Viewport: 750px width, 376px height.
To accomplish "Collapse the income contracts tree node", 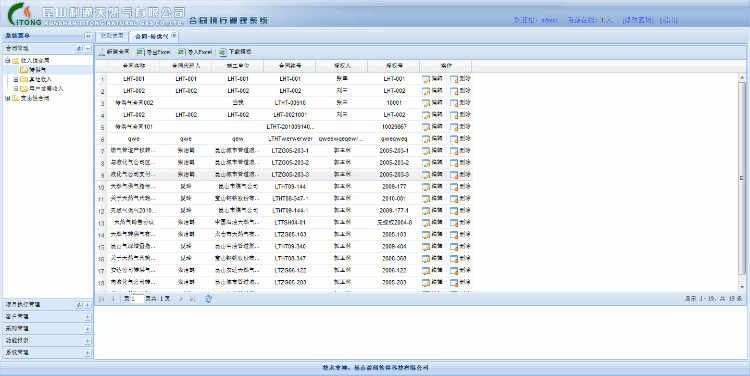I will click(7, 61).
